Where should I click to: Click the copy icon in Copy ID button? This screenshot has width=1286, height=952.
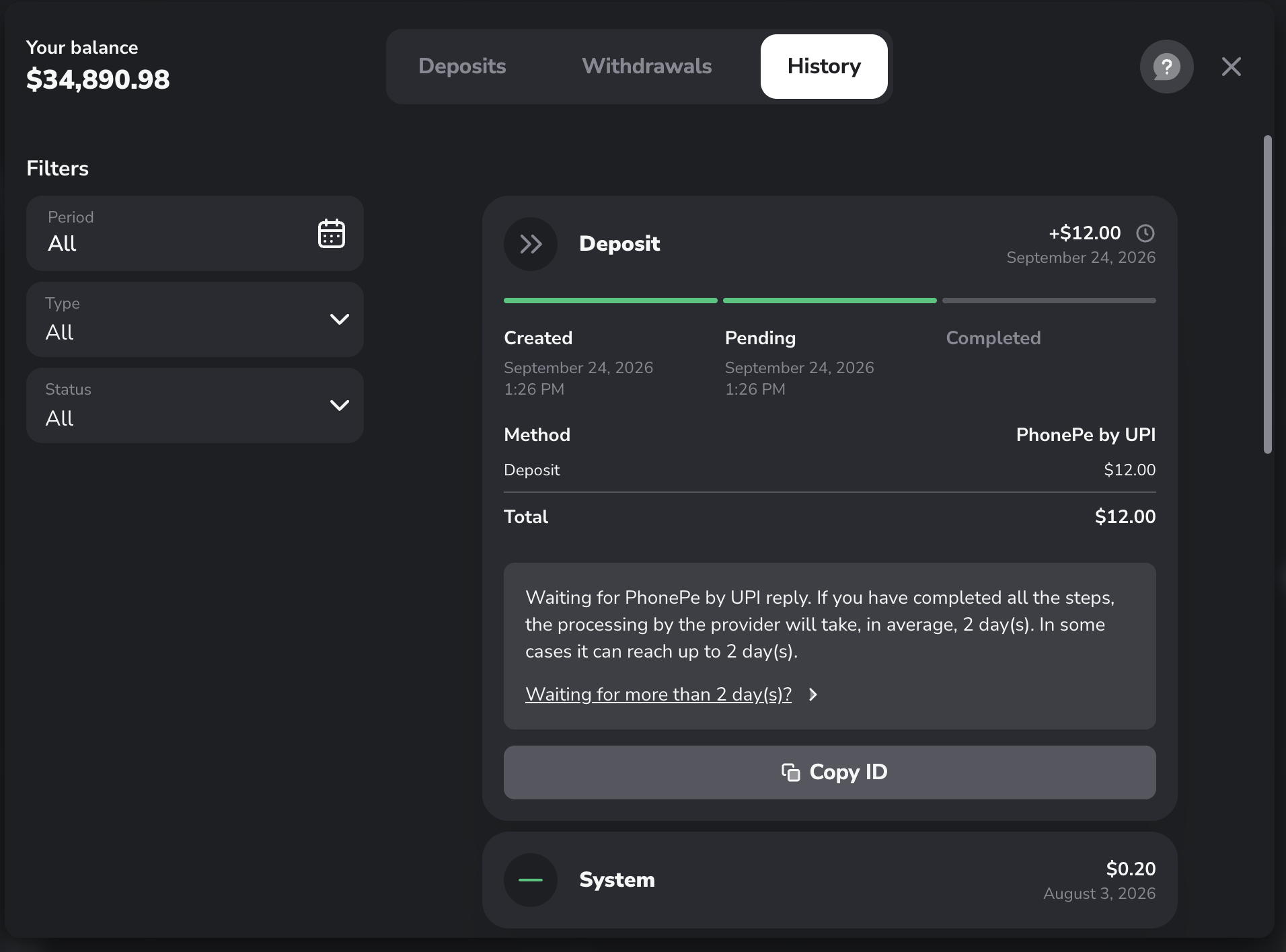point(791,772)
